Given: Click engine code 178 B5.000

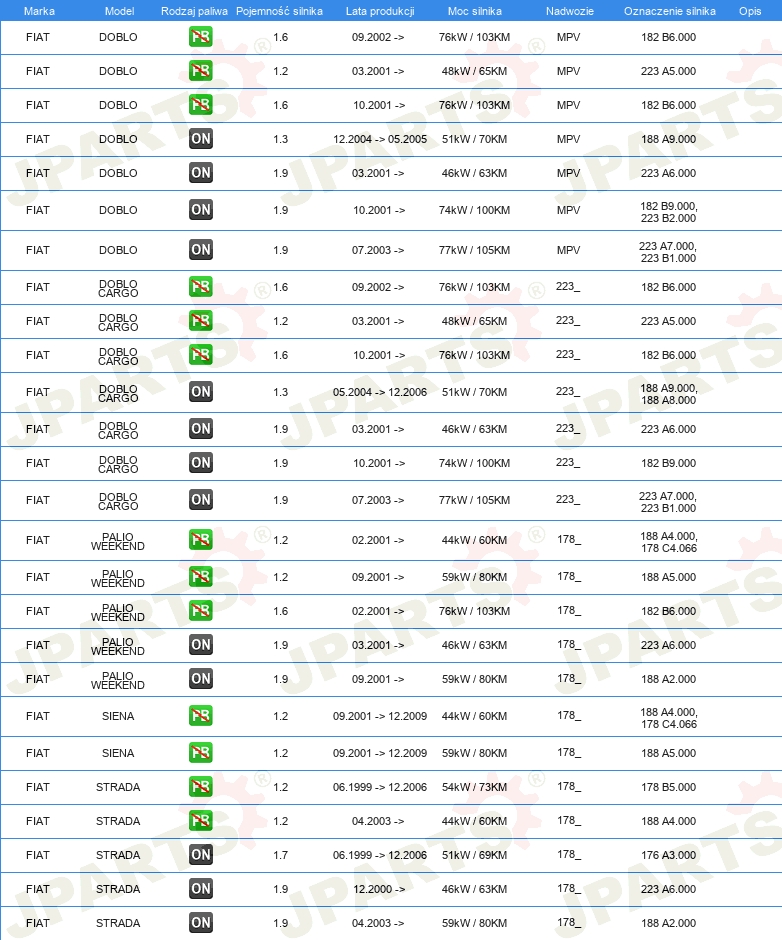Looking at the screenshot, I should pyautogui.click(x=669, y=787).
